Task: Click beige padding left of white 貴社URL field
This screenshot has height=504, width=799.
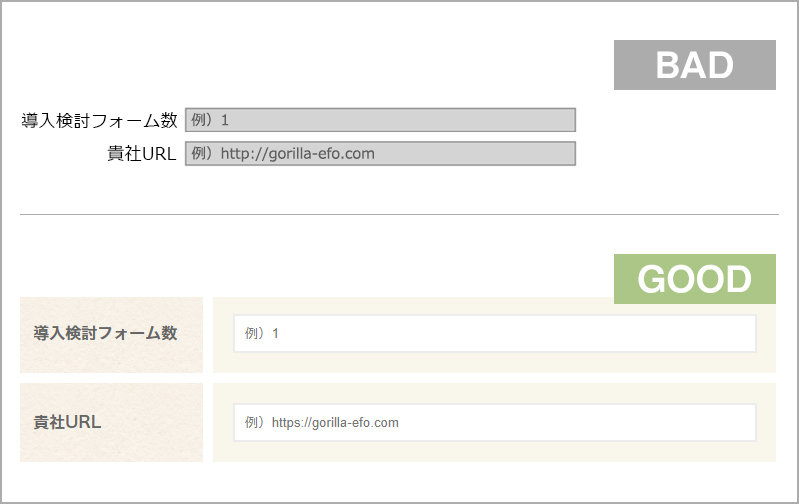Action: tap(223, 422)
